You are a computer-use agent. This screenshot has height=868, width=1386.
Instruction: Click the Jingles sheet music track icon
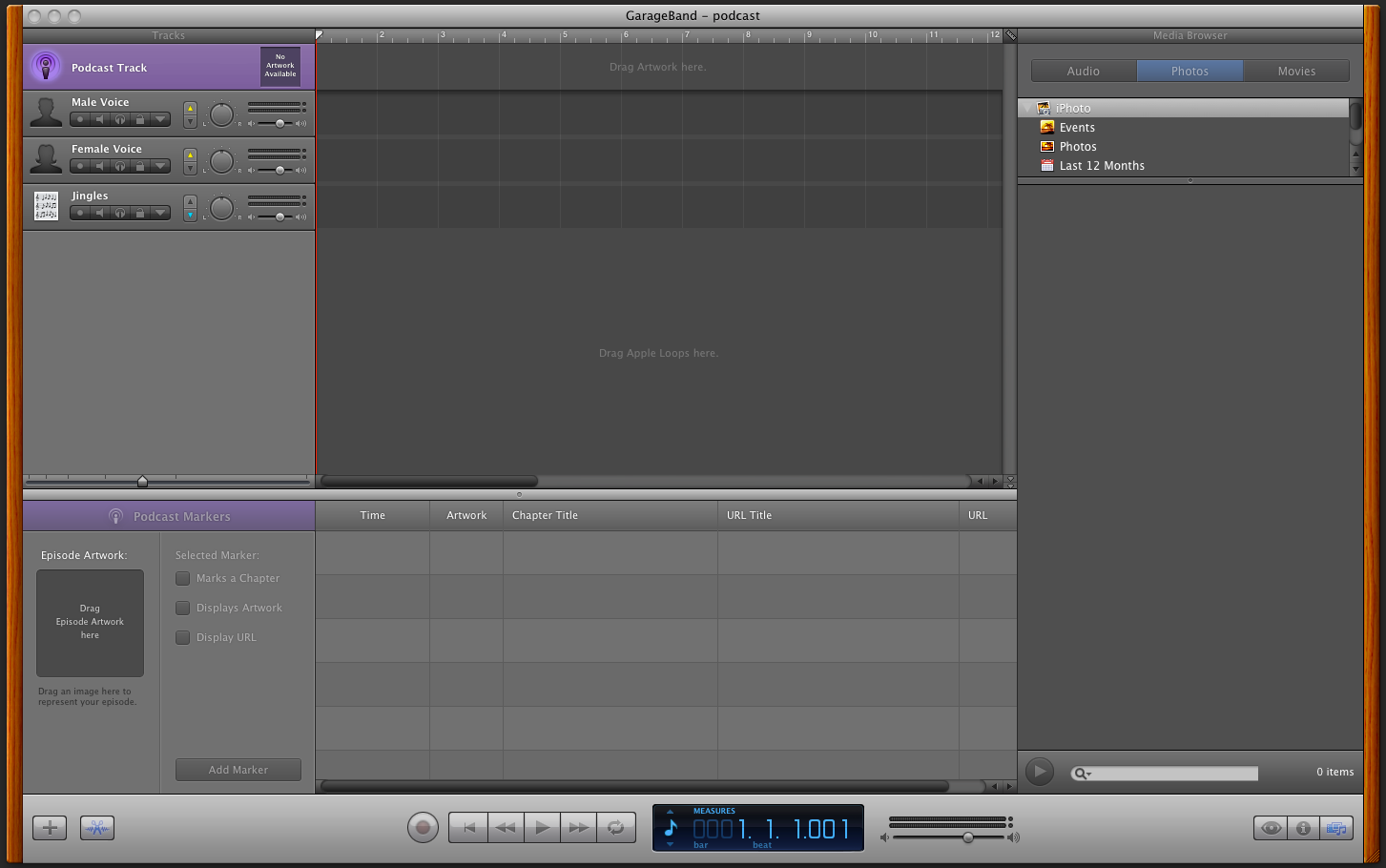[x=46, y=206]
